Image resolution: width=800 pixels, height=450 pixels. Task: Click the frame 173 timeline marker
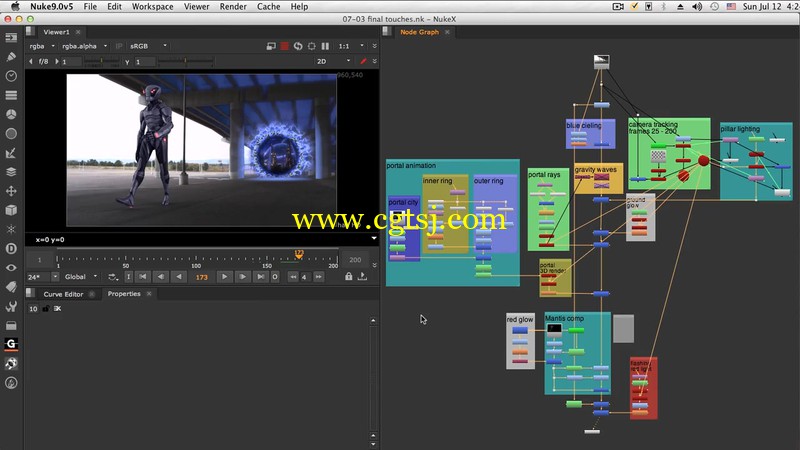(299, 254)
